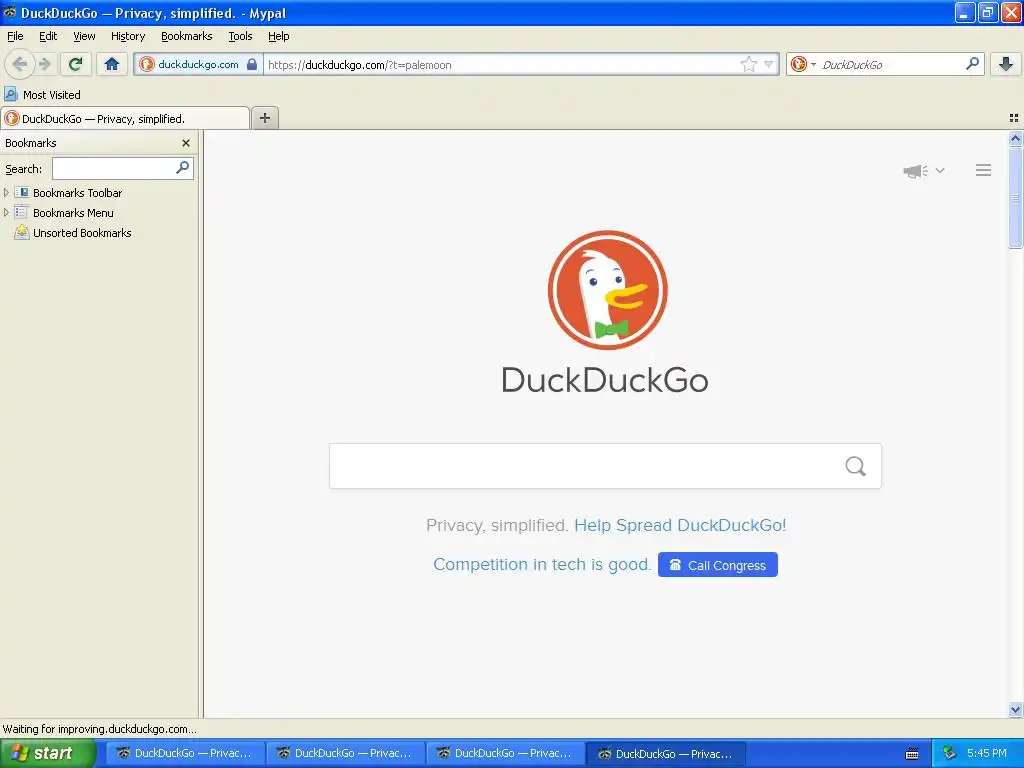This screenshot has width=1024, height=768.
Task: Click the megaphone announcements icon
Action: (916, 170)
